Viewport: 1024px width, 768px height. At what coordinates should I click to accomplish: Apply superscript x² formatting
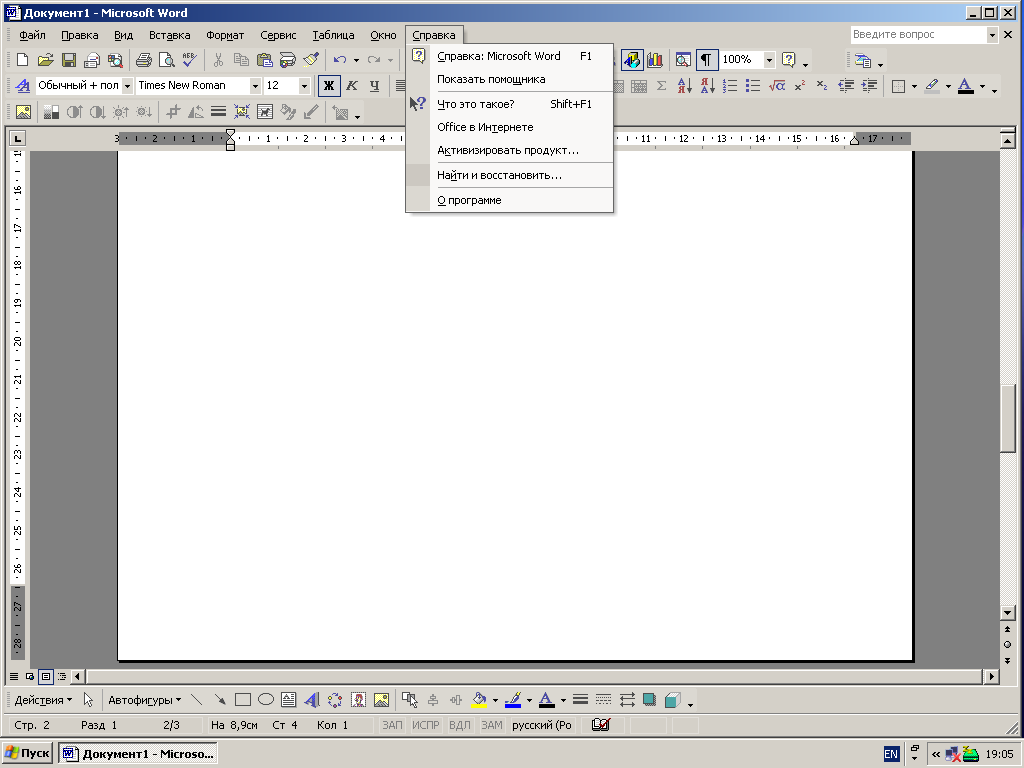tap(799, 86)
